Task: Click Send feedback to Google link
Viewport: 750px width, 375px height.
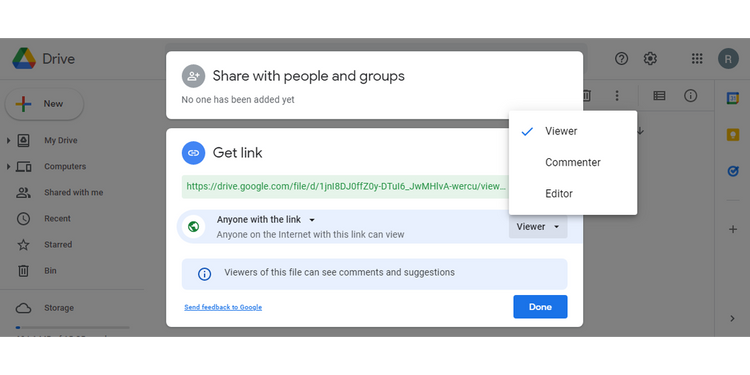Action: [223, 307]
